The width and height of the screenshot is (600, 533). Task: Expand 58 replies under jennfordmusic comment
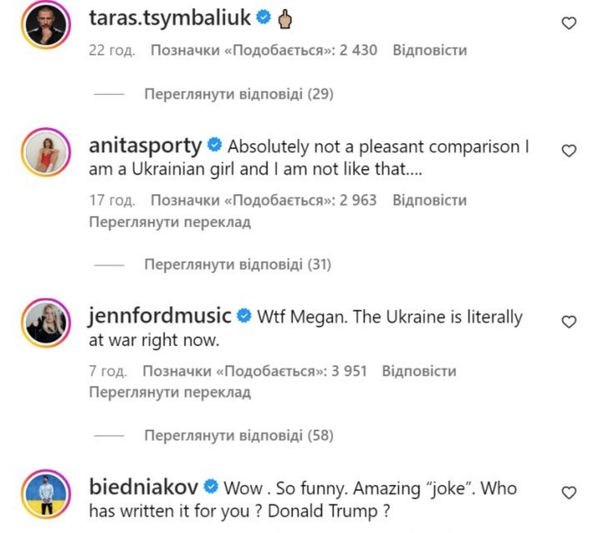coord(237,437)
